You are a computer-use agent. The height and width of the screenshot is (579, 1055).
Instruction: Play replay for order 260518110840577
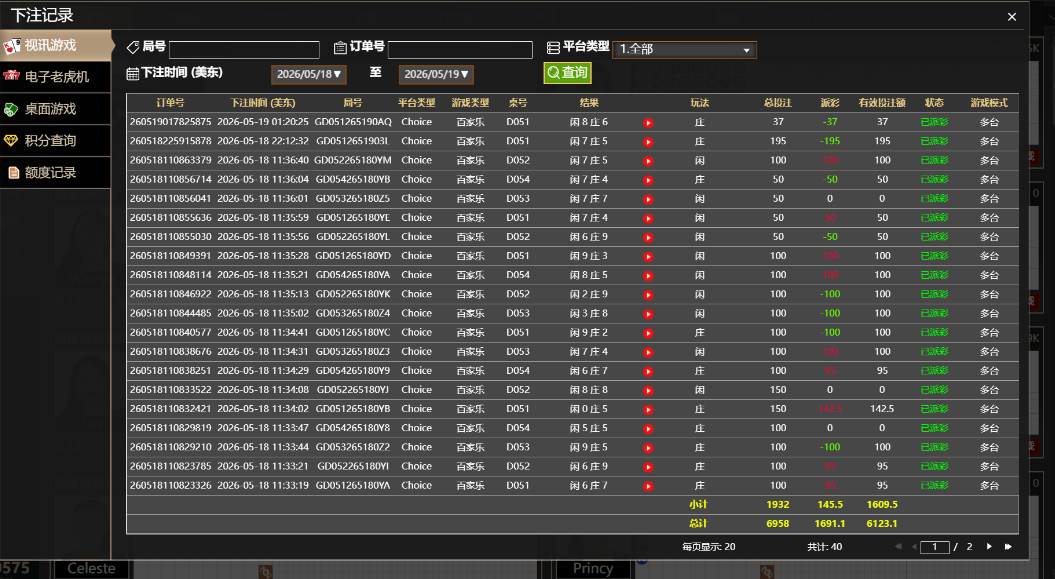pyautogui.click(x=648, y=333)
